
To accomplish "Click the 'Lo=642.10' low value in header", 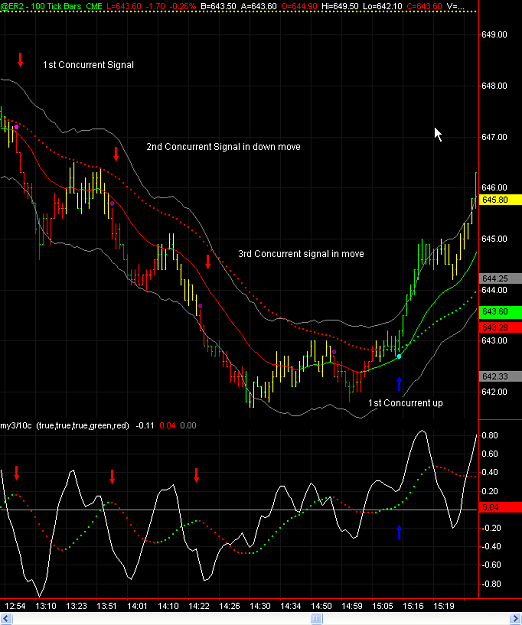I will pos(384,6).
